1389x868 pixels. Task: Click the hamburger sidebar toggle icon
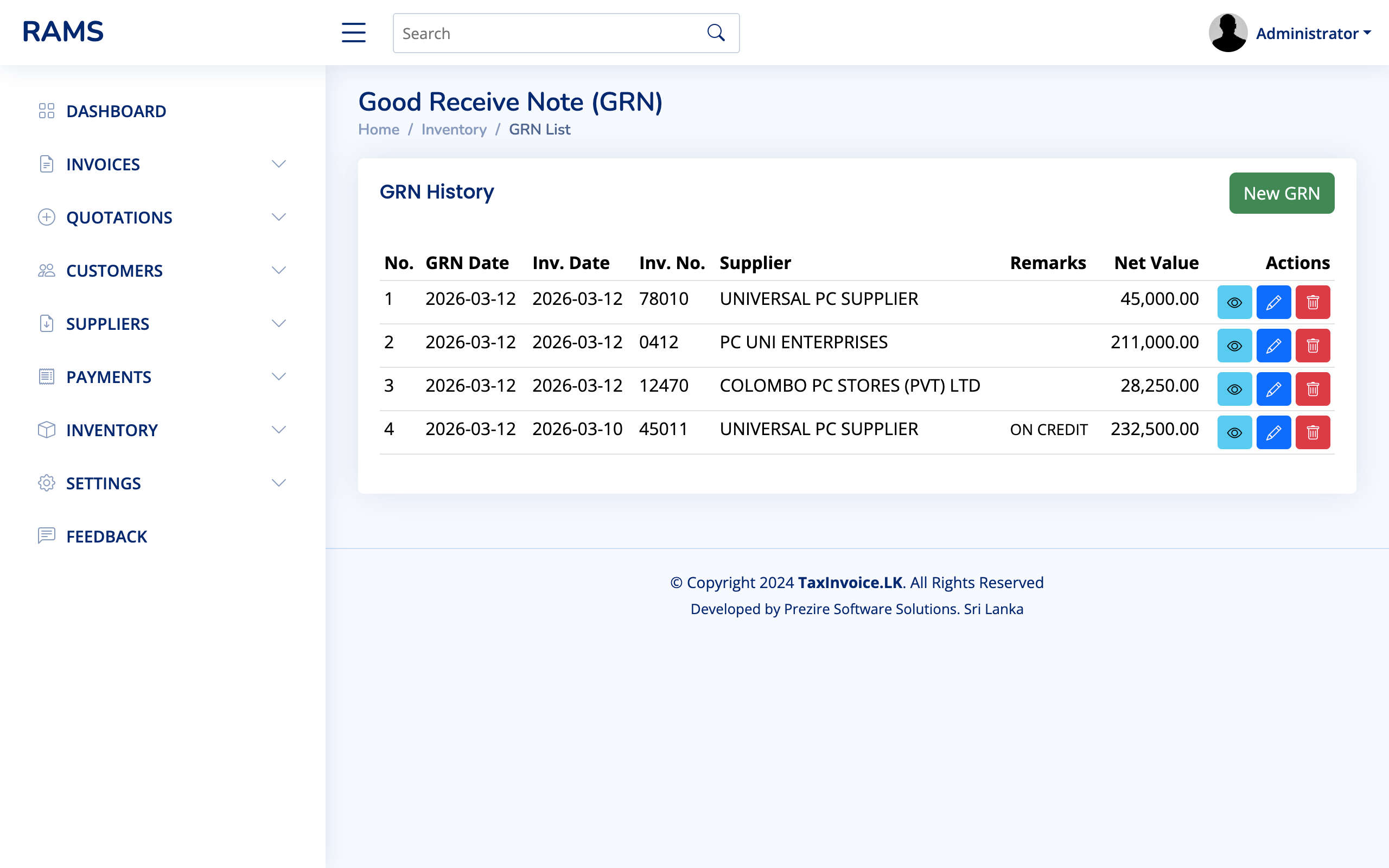[x=354, y=33]
